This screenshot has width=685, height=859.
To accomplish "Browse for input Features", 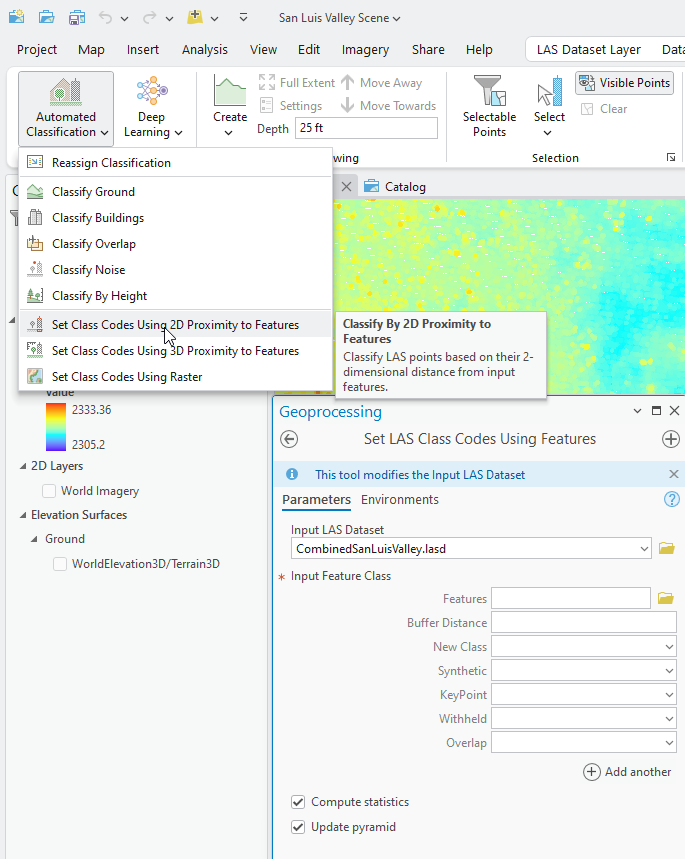I will point(666,598).
